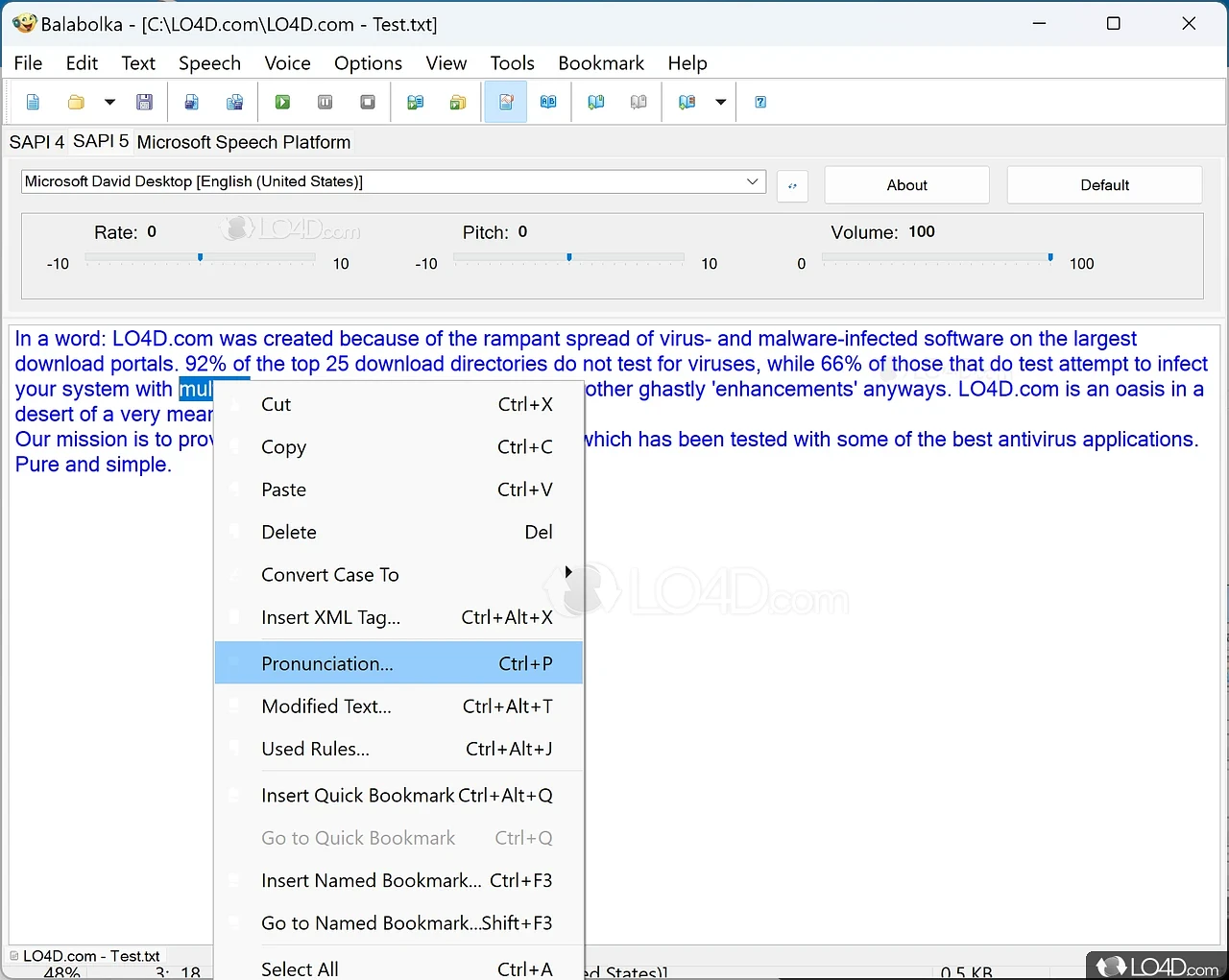This screenshot has height=980, width=1229.
Task: Click the small refresh voice button
Action: coord(792,185)
